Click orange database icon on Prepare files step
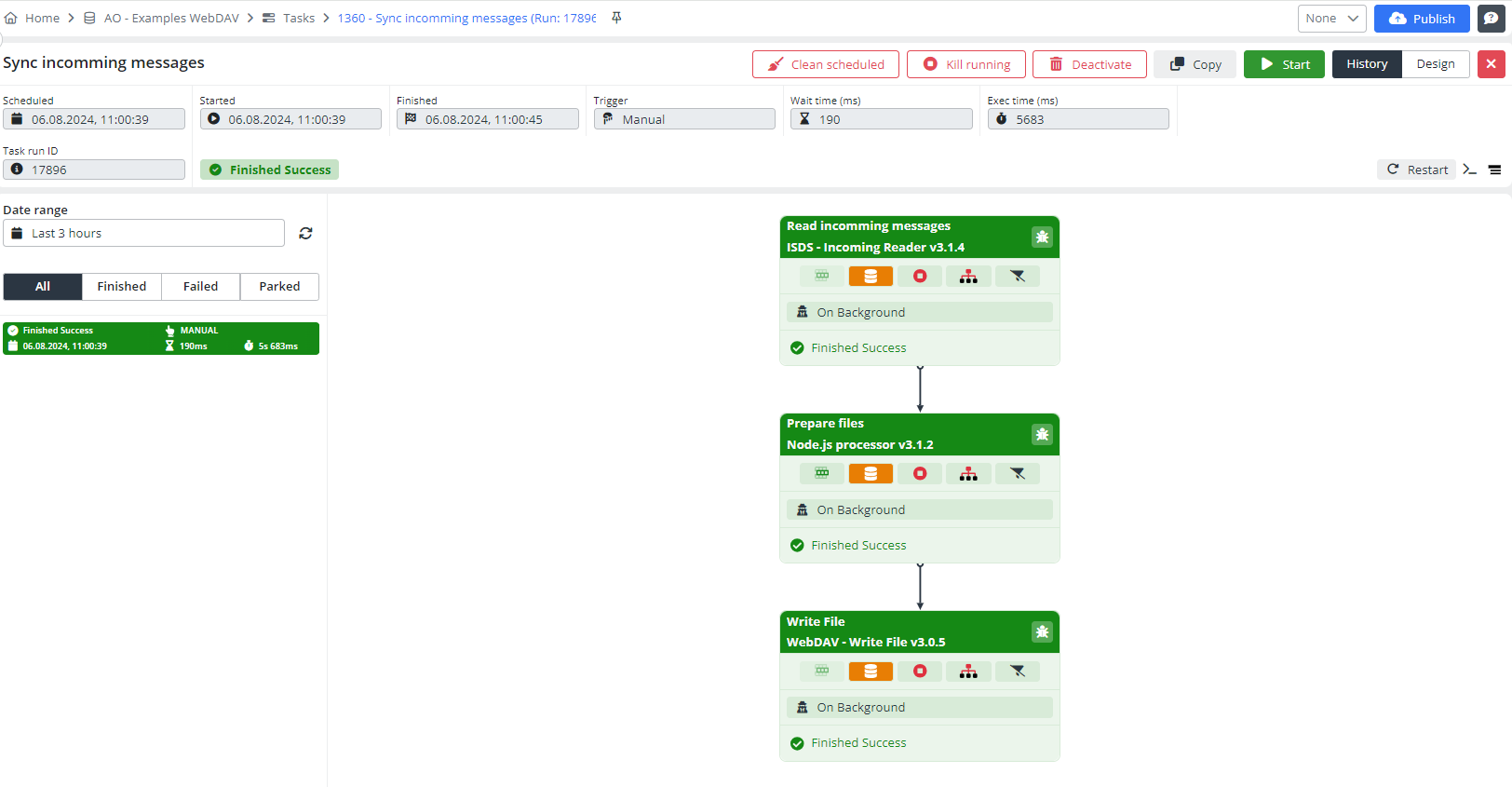 pos(871,474)
